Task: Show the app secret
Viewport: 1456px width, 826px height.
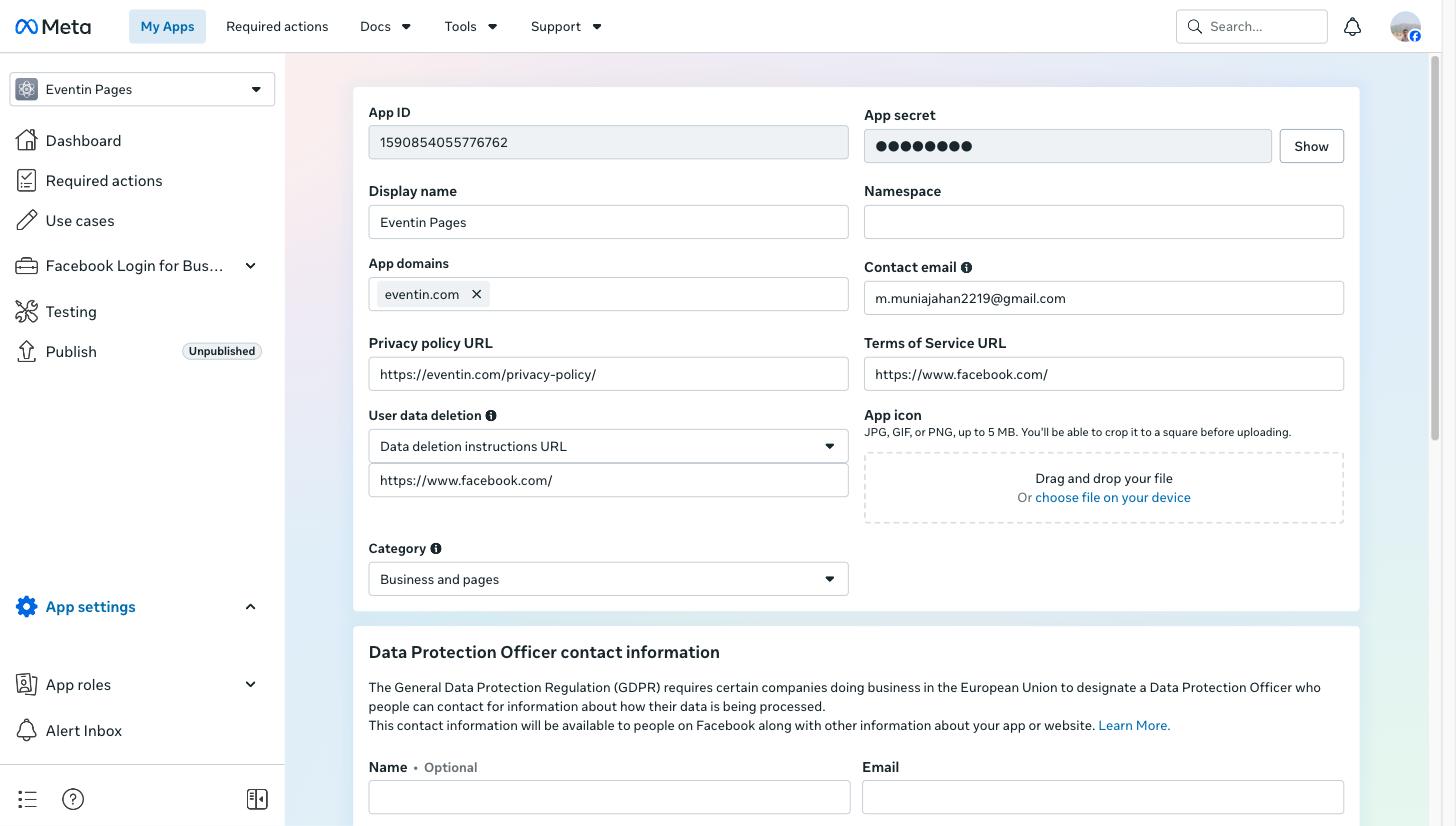Action: pos(1311,146)
